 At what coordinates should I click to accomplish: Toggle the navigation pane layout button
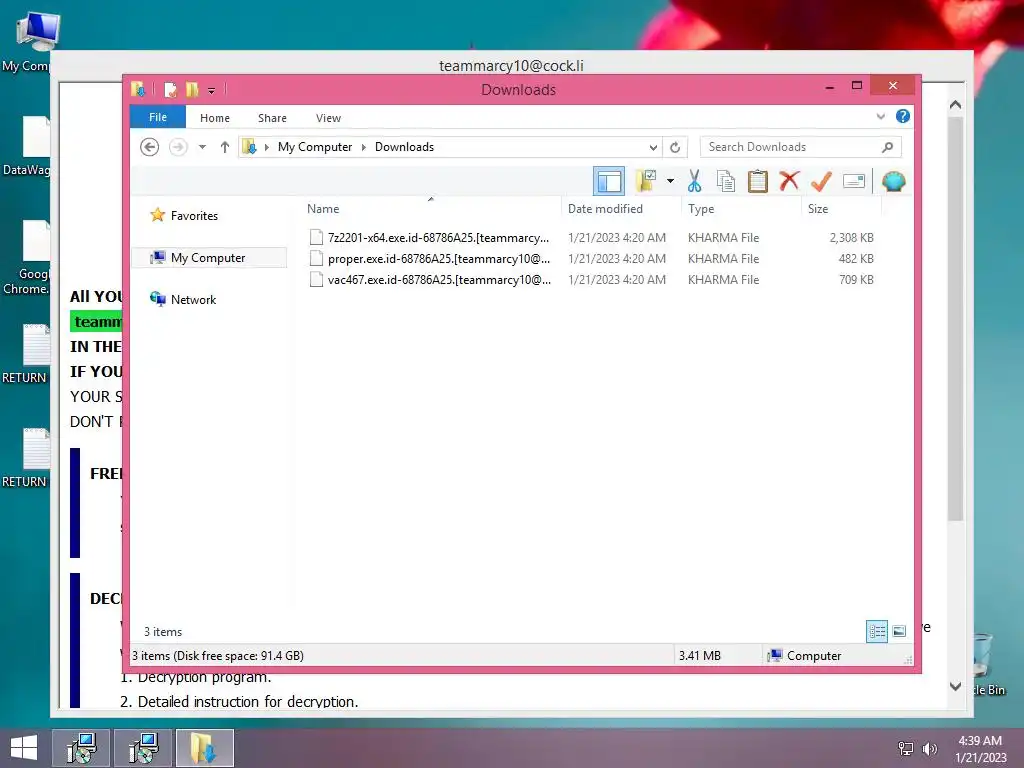(609, 181)
